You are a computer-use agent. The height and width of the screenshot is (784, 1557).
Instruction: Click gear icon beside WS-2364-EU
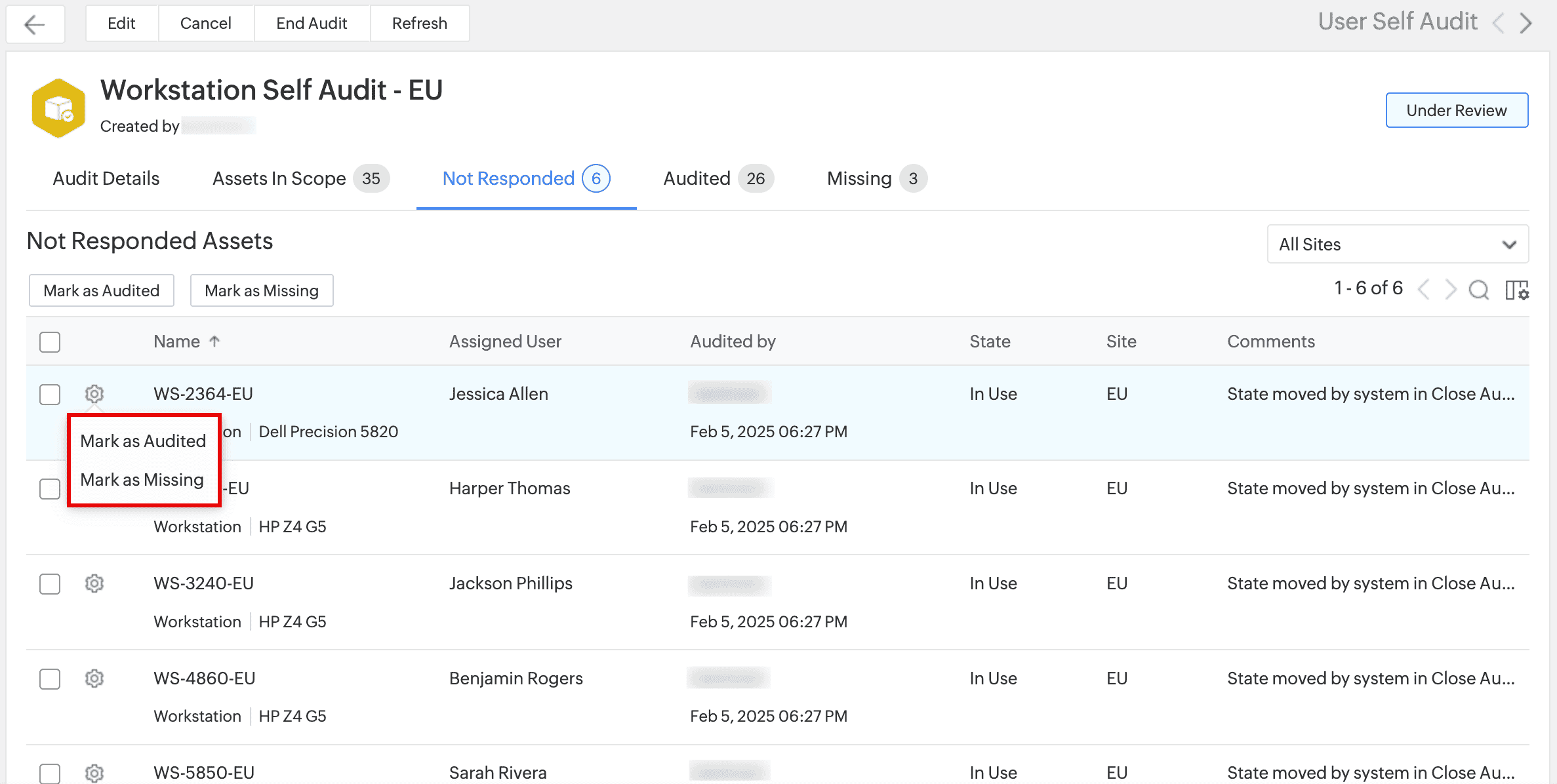pos(94,394)
